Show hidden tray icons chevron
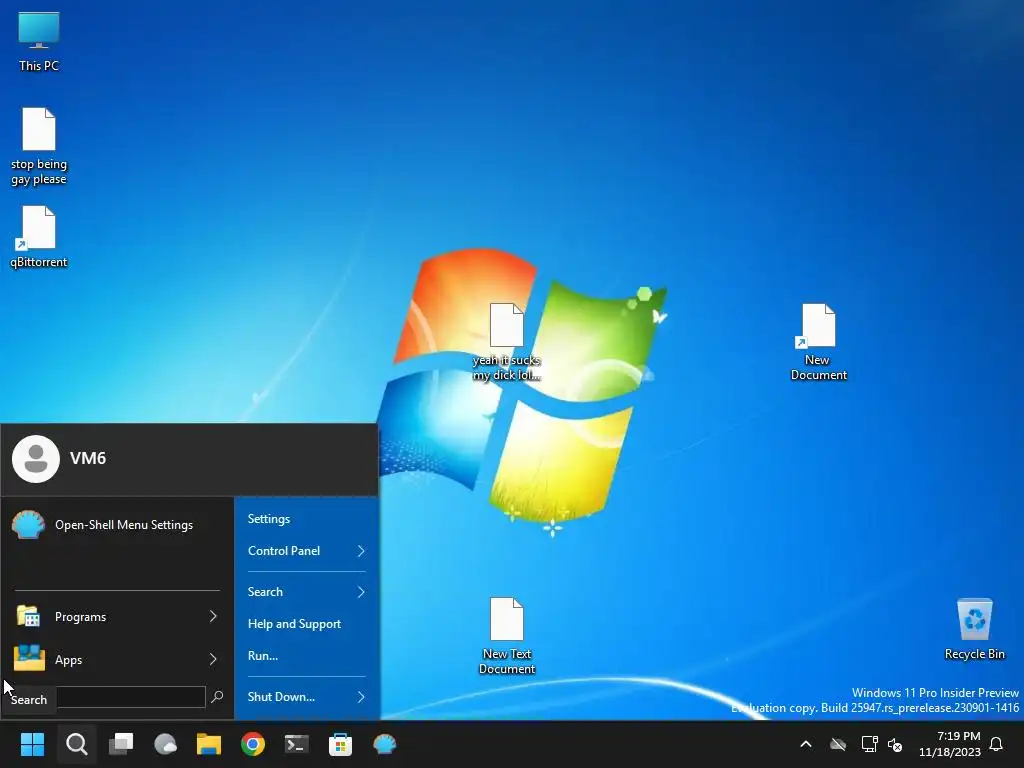 pos(806,744)
